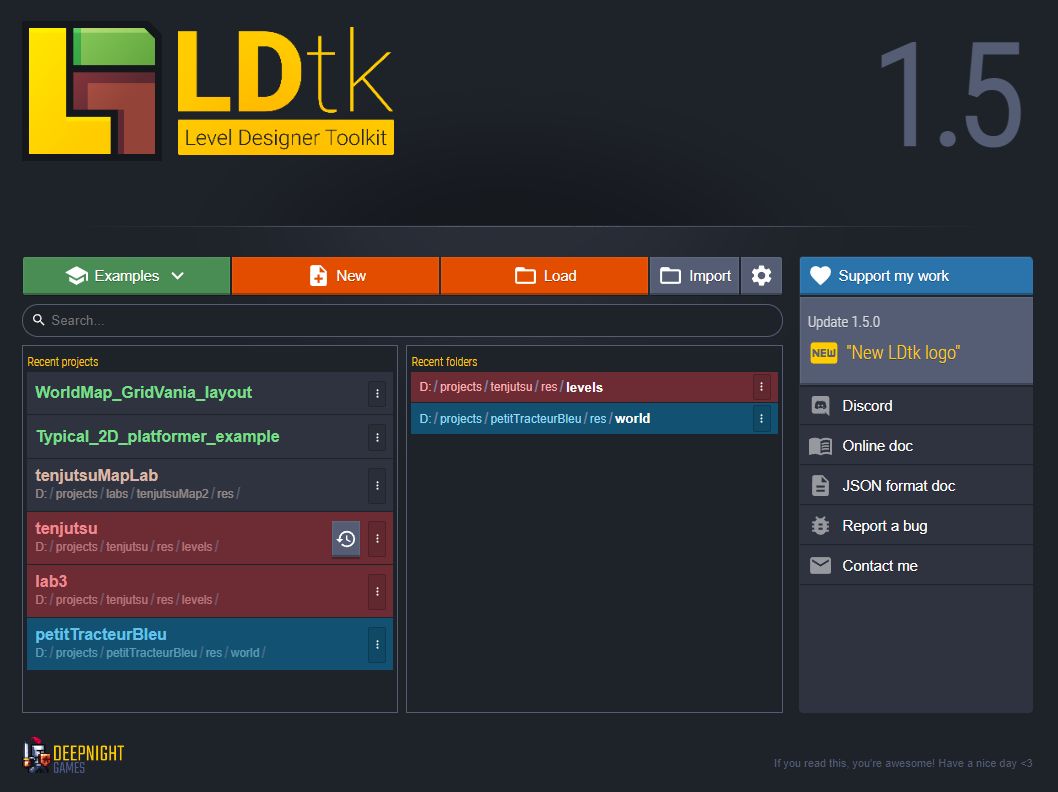Click the Load button
This screenshot has width=1058, height=792.
point(544,275)
